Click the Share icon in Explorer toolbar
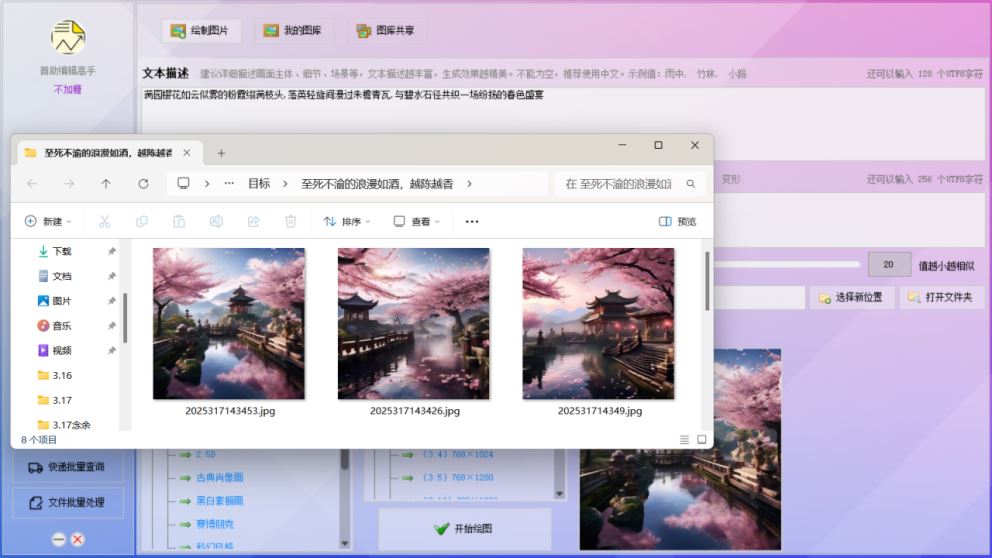992x558 pixels. point(254,221)
